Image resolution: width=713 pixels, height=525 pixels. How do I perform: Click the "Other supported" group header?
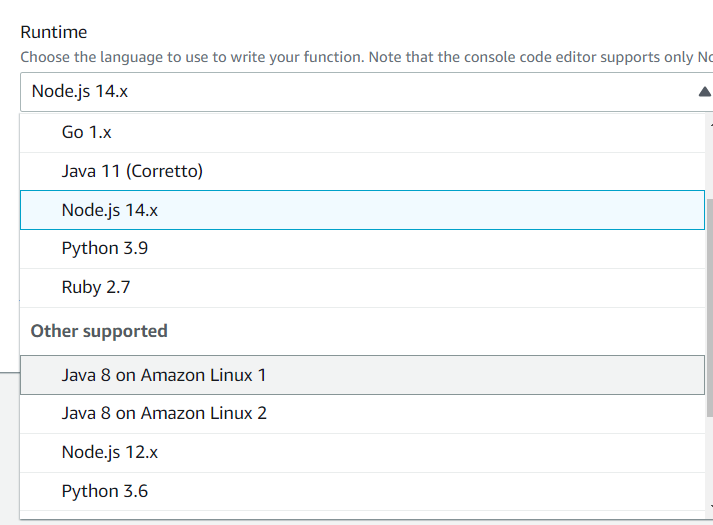99,331
